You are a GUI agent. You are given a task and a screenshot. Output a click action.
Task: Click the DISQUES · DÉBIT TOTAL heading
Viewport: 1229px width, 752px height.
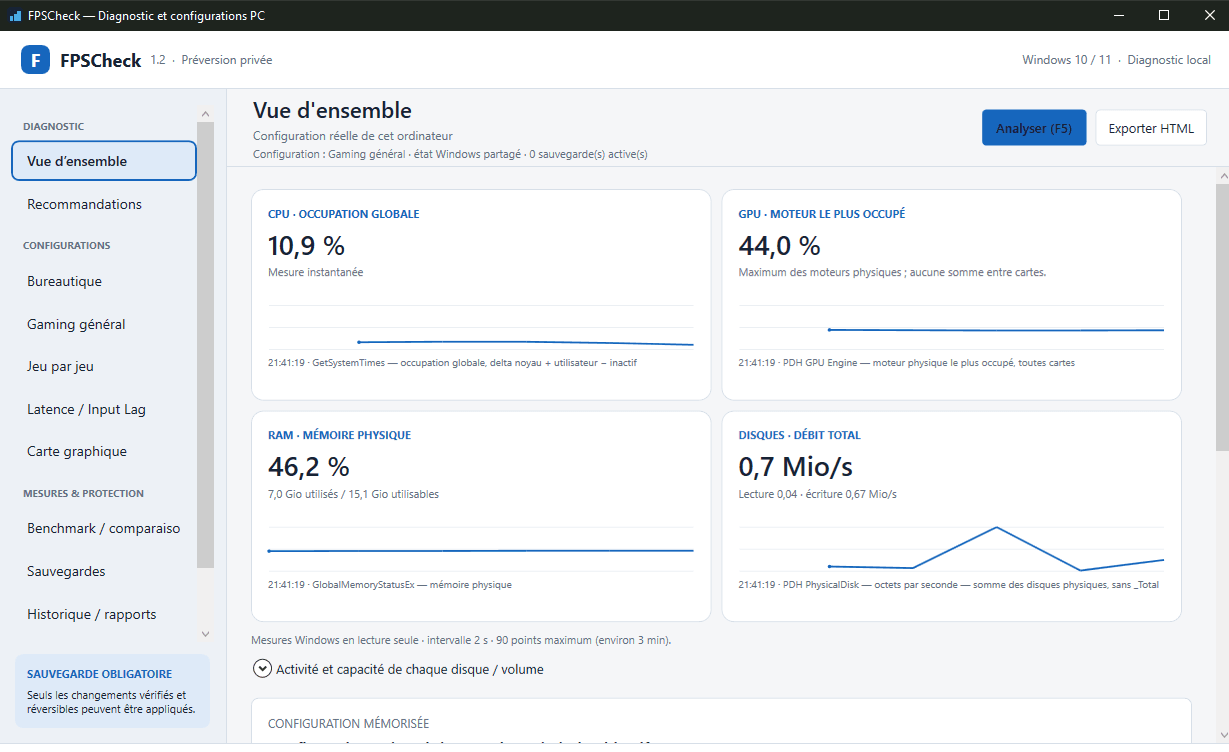point(799,435)
